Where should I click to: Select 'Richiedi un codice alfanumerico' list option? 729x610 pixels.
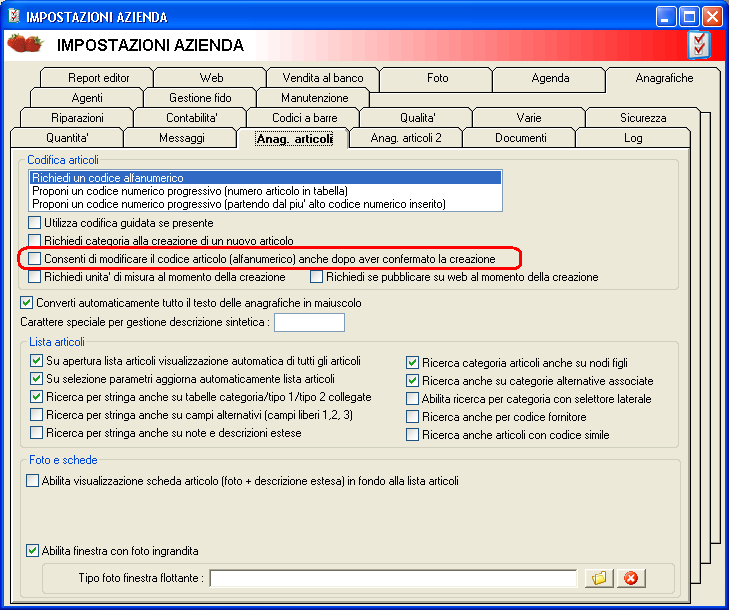click(x=265, y=178)
